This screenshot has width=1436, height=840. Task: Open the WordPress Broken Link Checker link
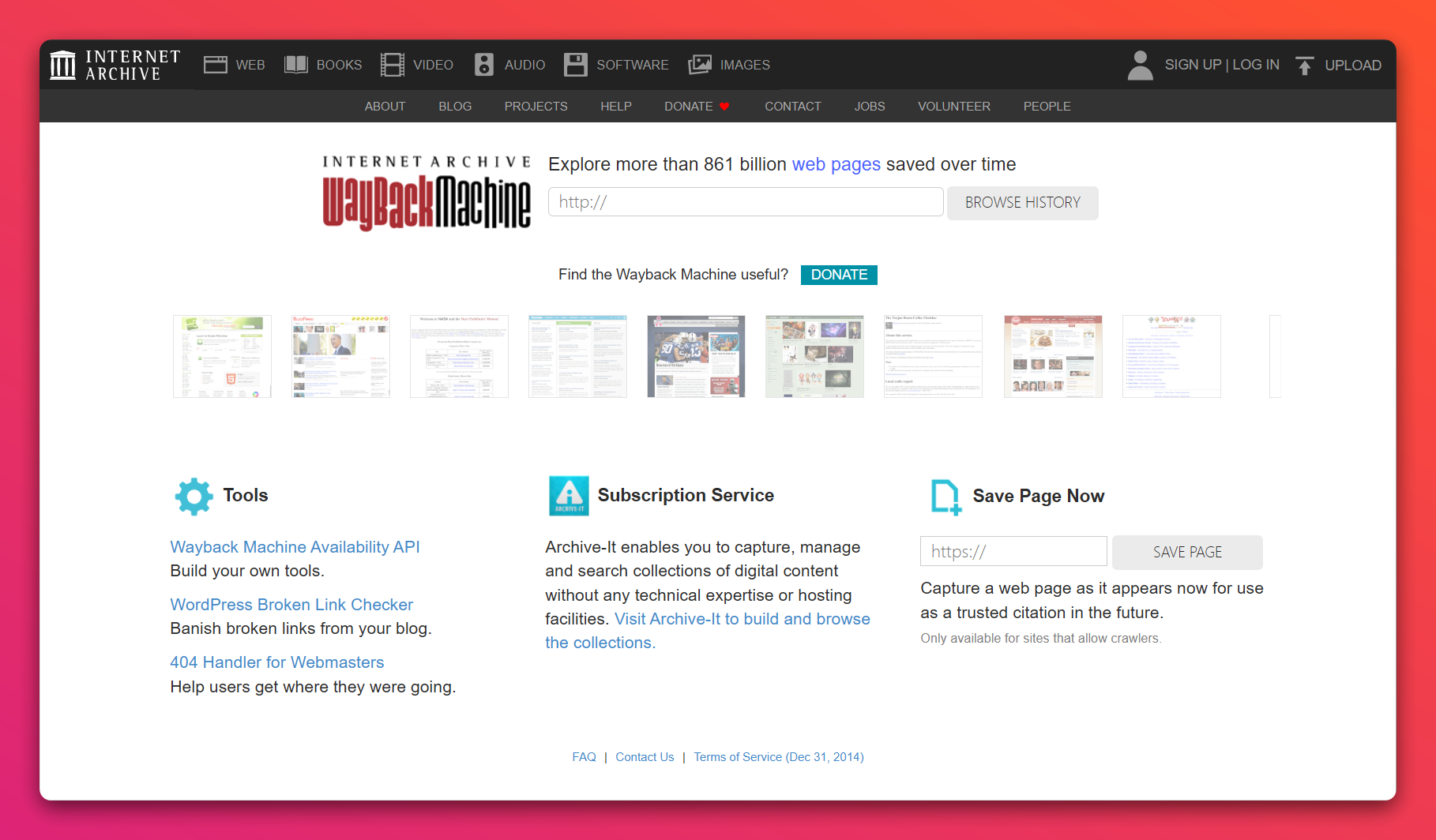291,605
